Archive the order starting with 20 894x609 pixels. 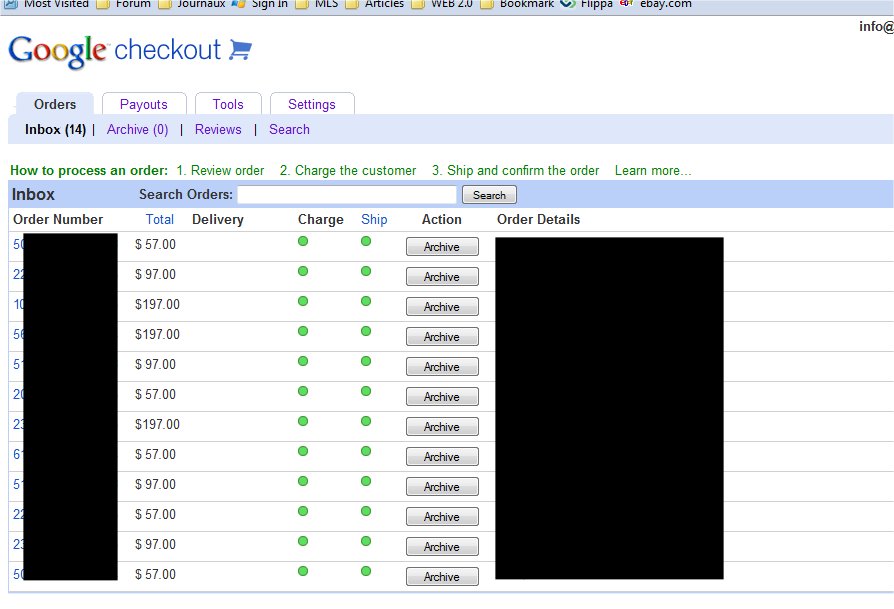coord(442,397)
